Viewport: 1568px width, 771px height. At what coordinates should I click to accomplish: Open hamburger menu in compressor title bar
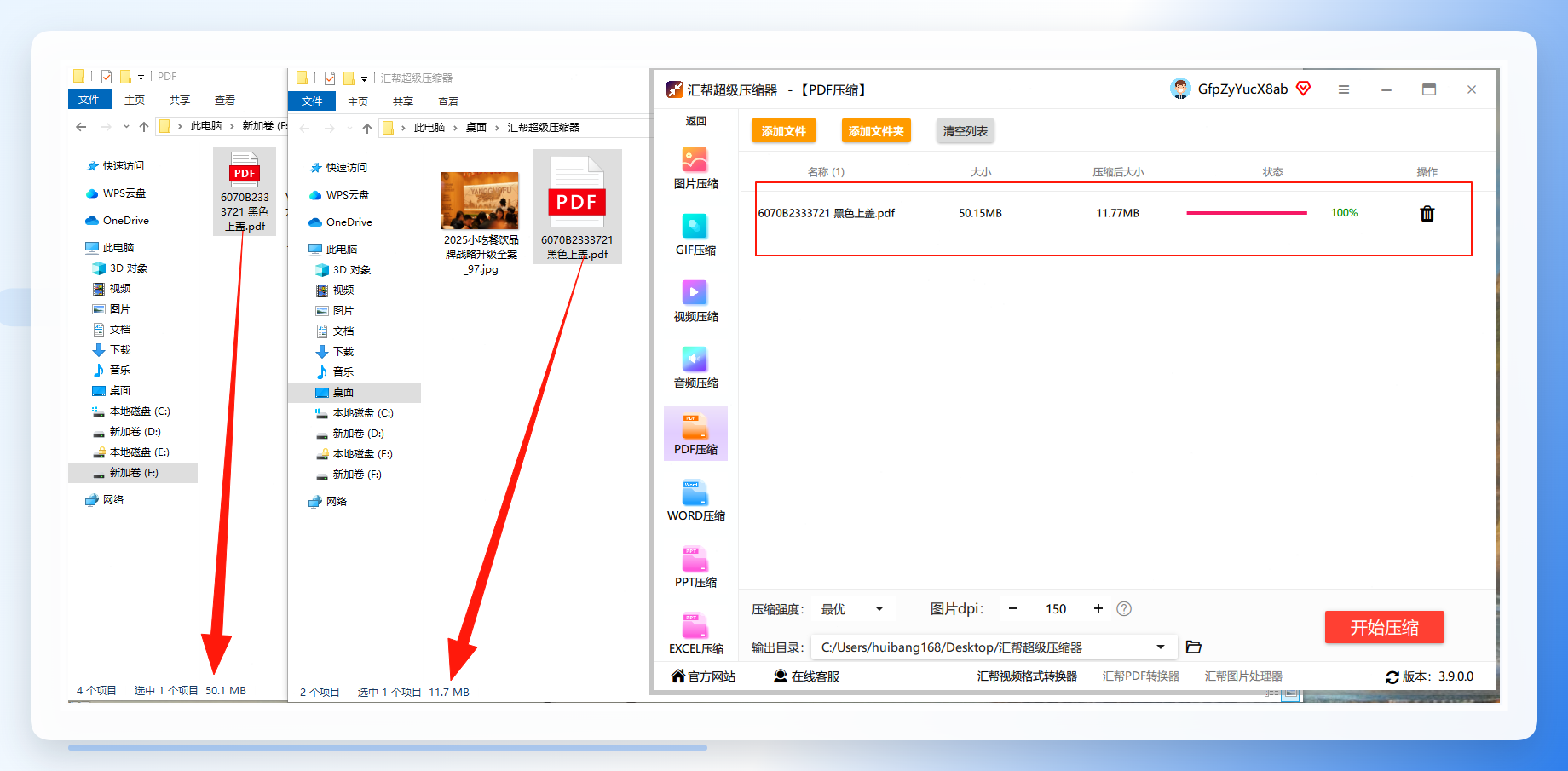(x=1344, y=89)
